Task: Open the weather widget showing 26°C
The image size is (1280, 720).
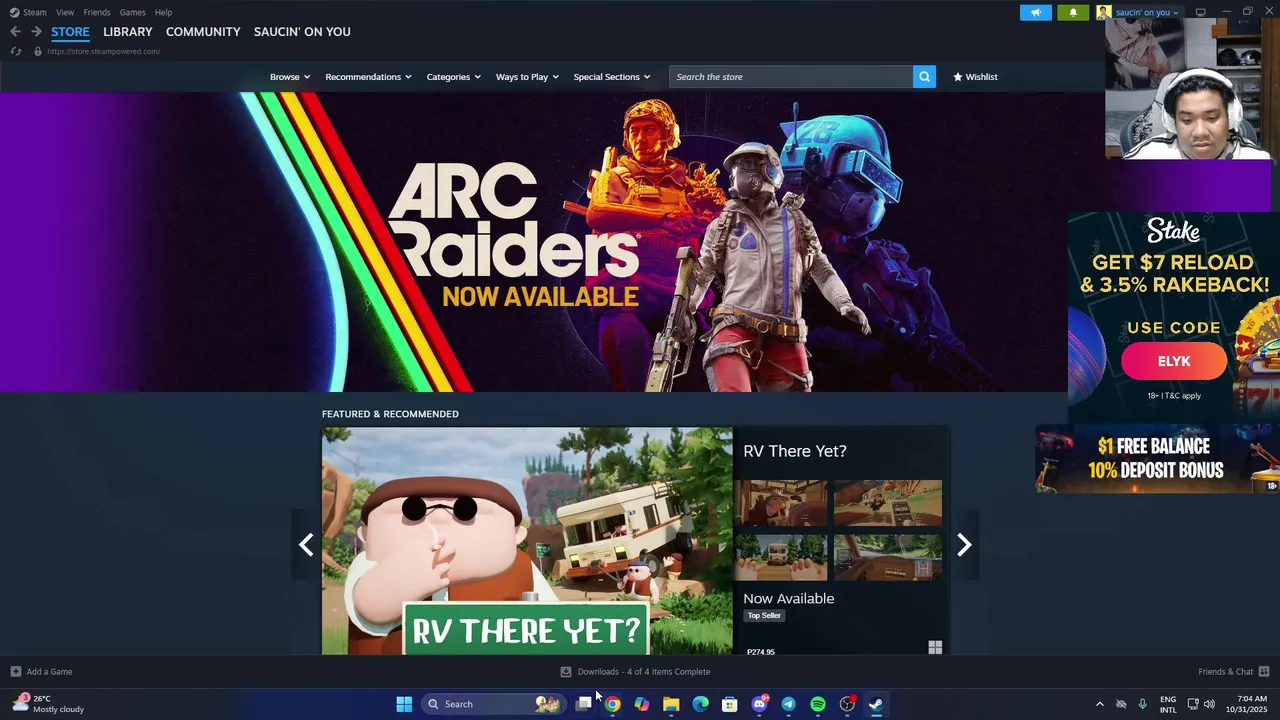Action: (48, 704)
